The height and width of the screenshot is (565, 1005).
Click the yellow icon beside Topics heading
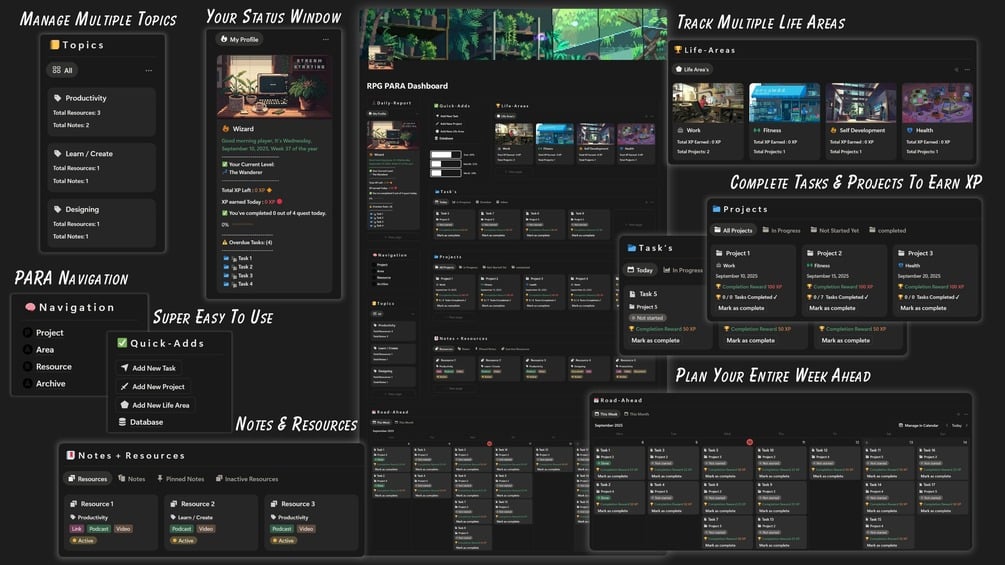[54, 45]
